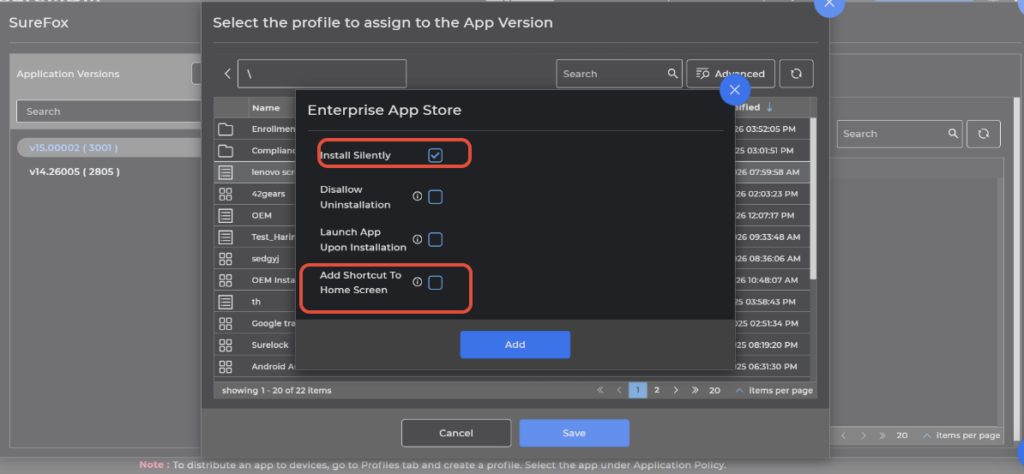Click the Application Versions search field
1024x474 pixels.
[x=100, y=111]
